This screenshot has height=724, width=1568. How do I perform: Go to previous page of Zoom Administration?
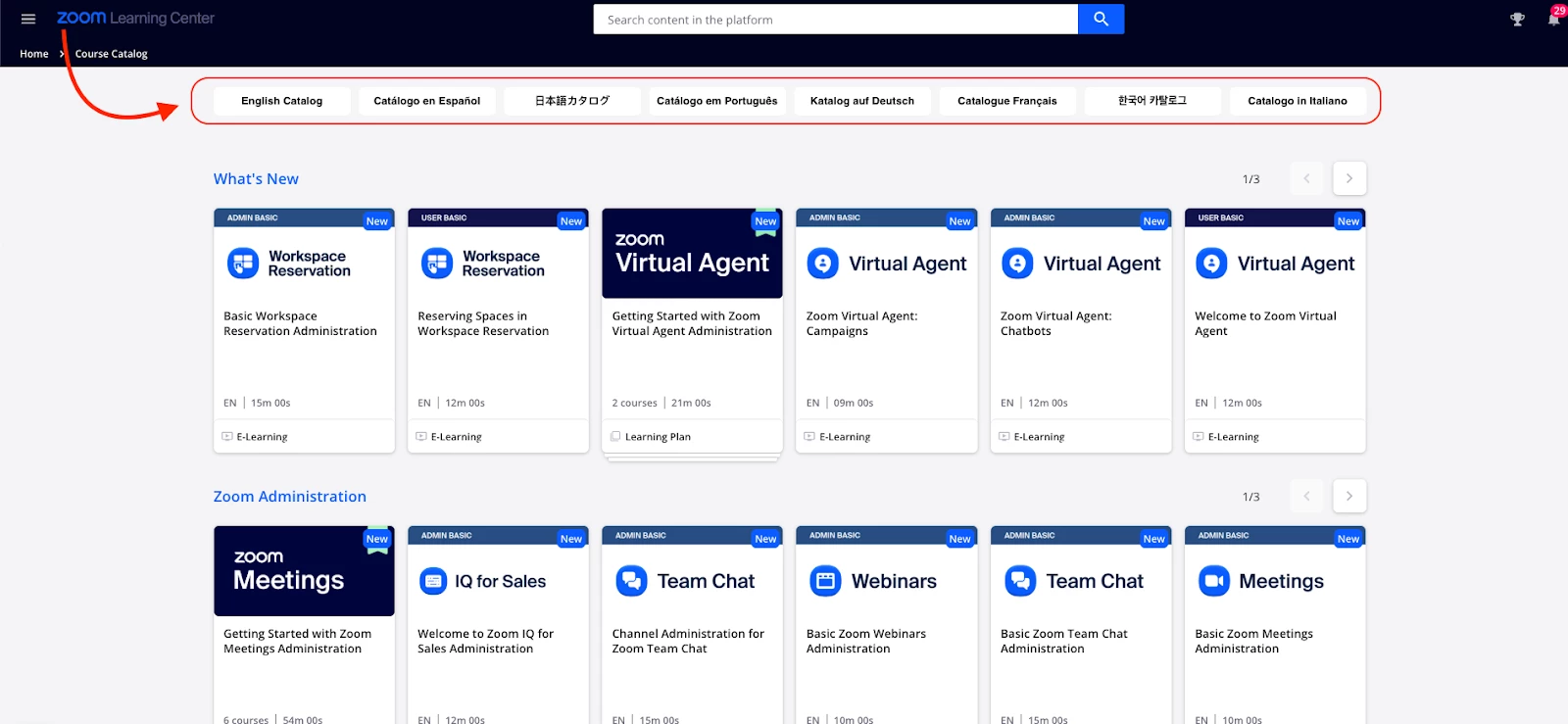point(1306,496)
